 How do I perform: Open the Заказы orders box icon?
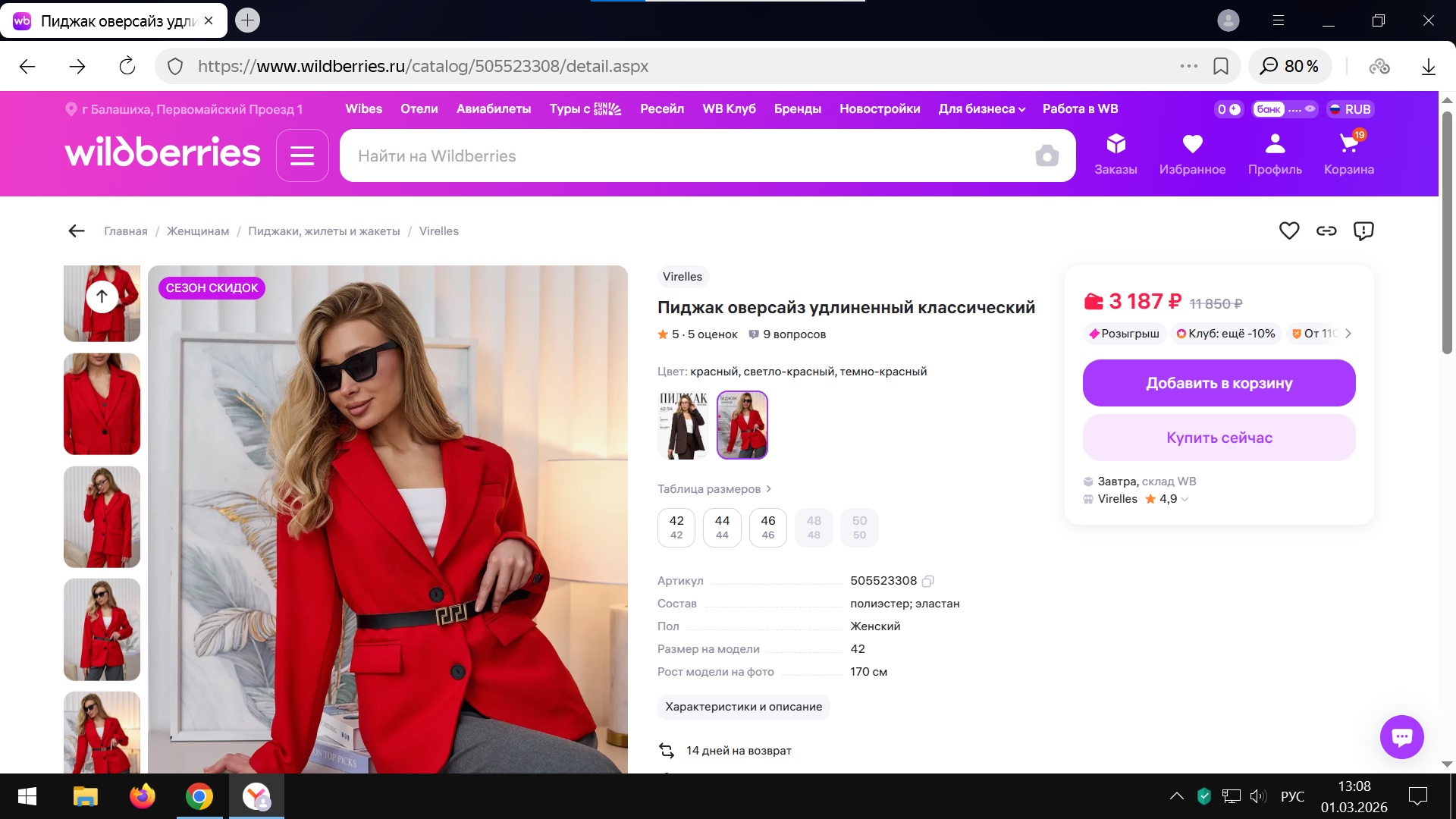click(x=1116, y=152)
